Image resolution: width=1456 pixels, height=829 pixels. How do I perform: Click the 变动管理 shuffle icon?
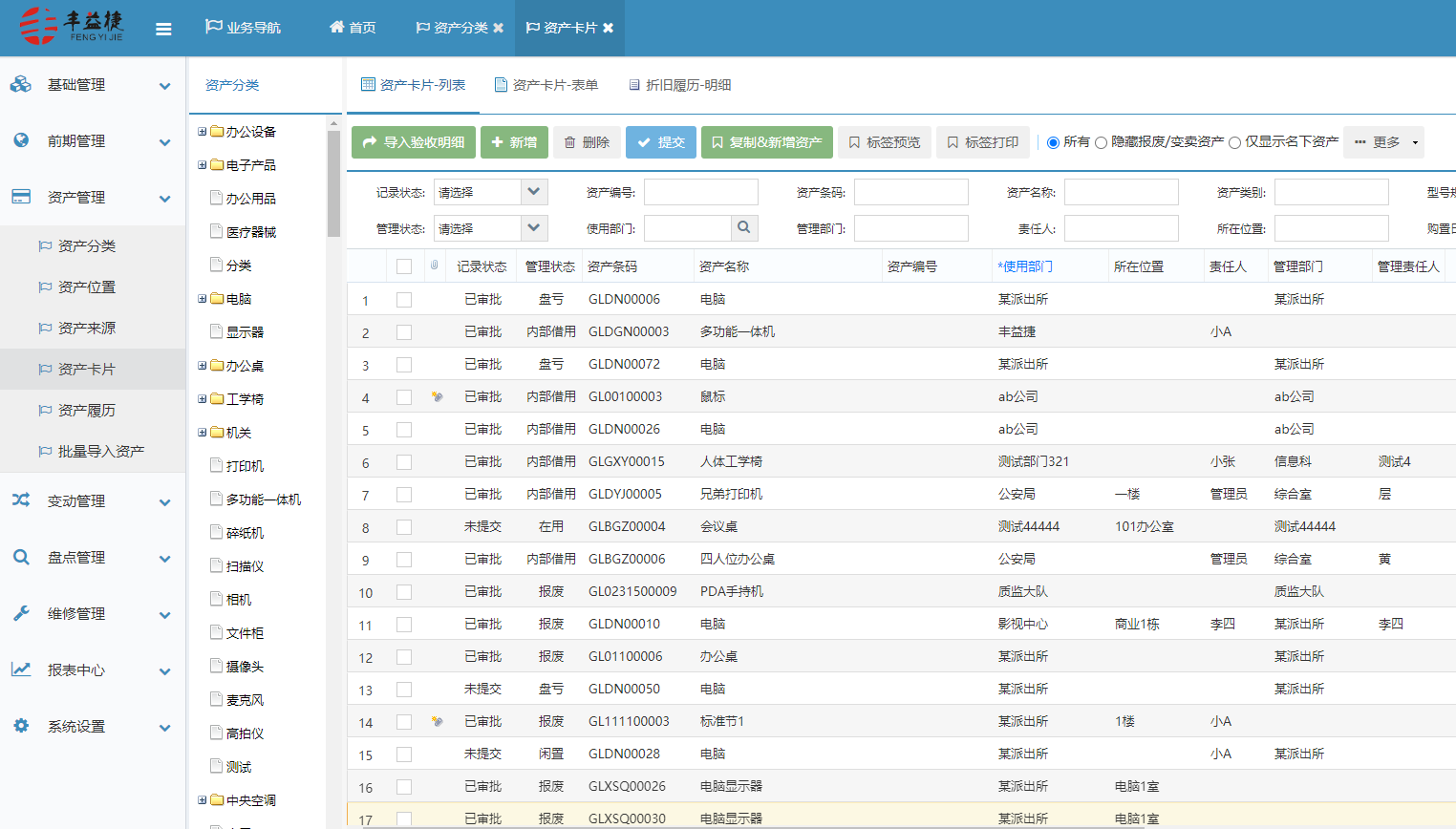click(21, 500)
